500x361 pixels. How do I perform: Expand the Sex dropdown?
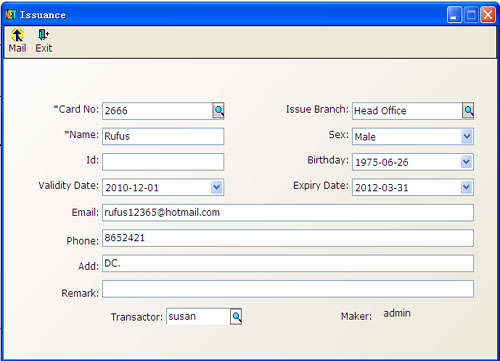pos(467,136)
